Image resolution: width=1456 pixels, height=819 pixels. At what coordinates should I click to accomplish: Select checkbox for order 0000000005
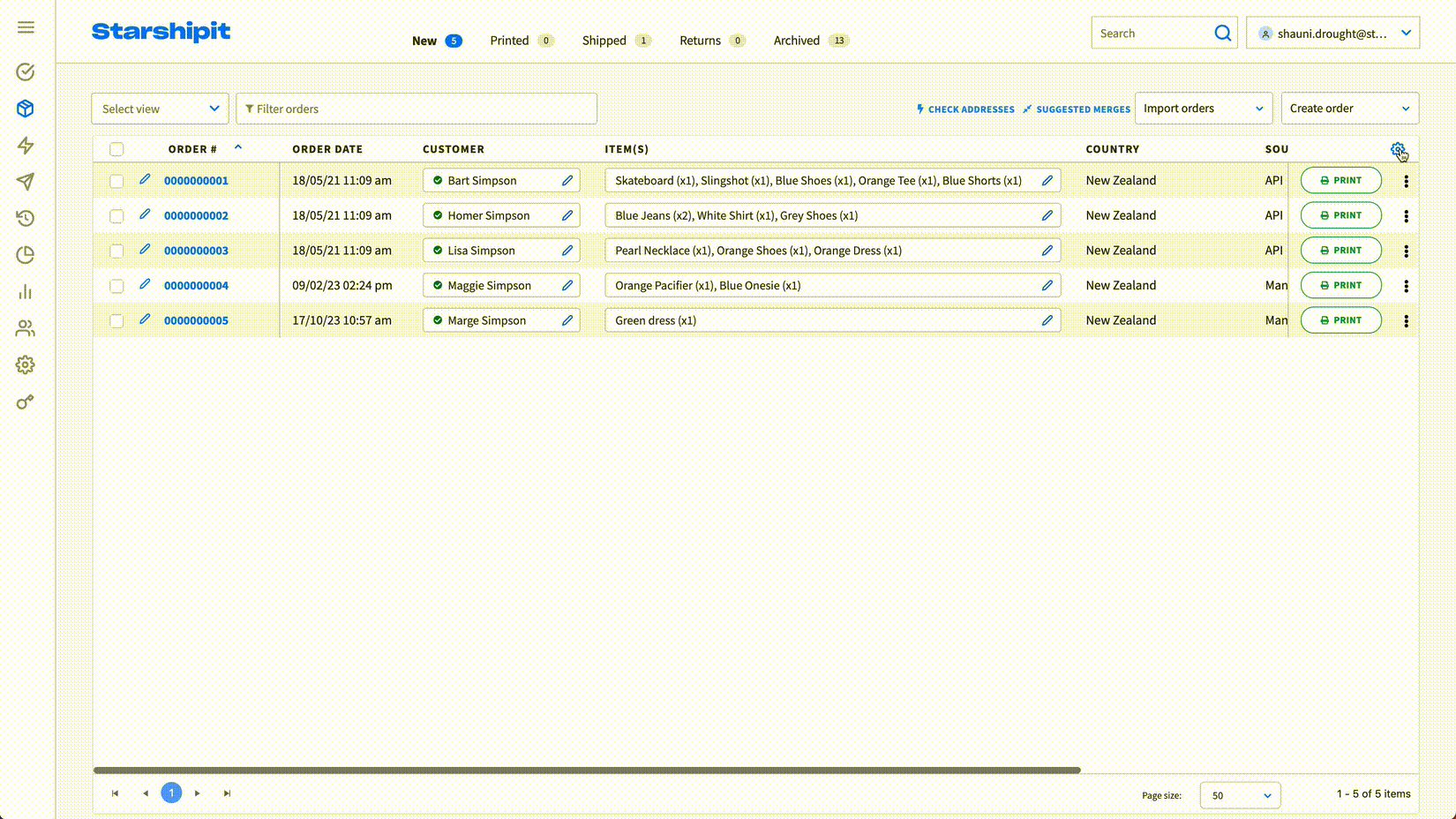(x=116, y=321)
